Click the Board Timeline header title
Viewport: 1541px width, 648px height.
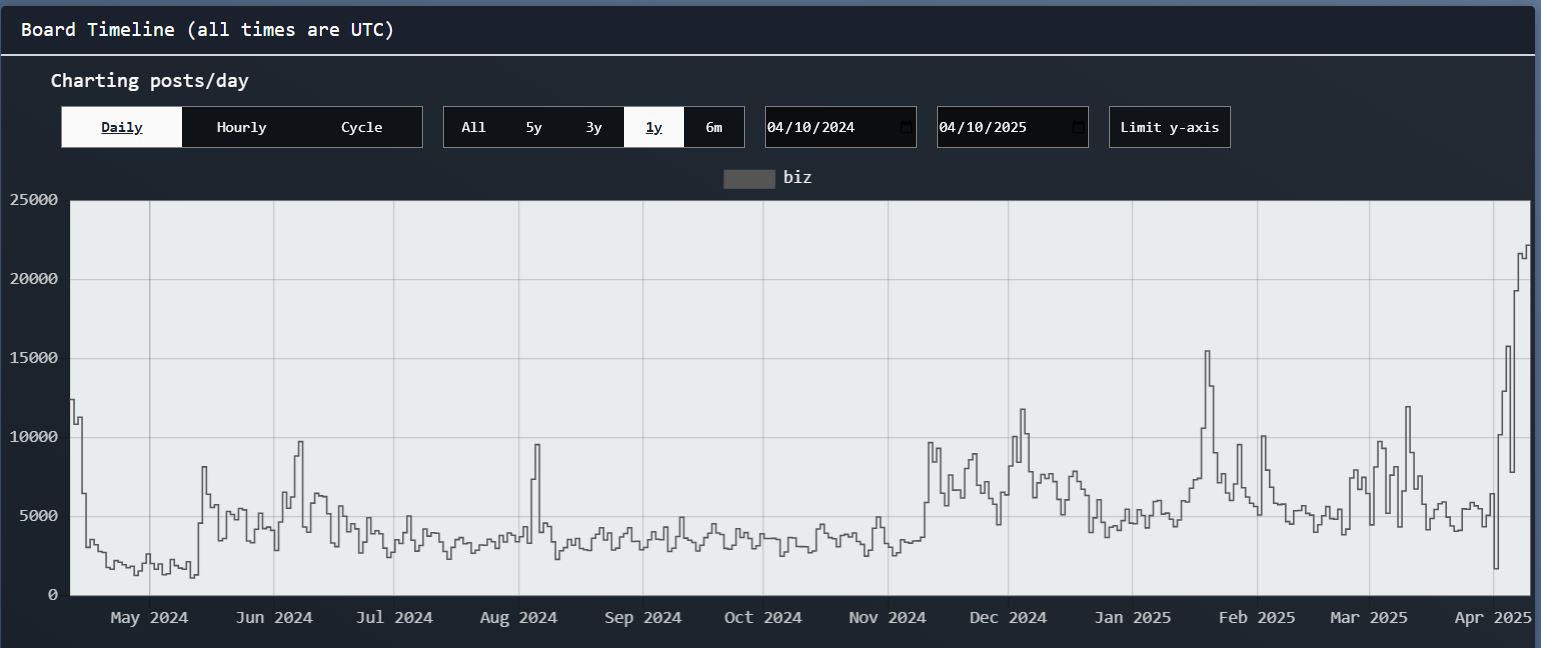pos(208,30)
